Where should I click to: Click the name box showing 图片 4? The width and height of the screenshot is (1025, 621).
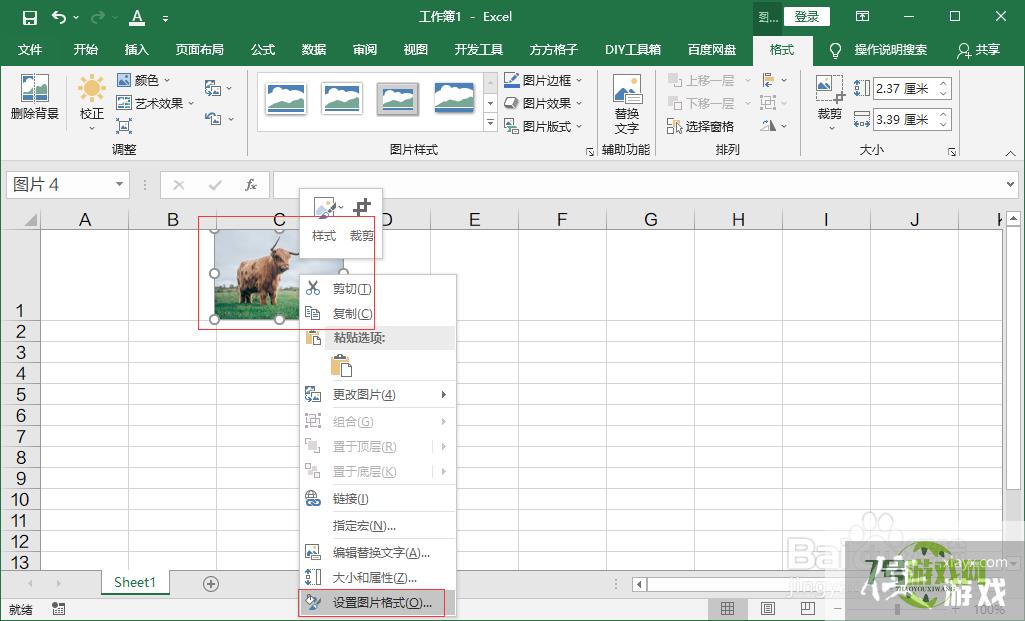tap(60, 184)
